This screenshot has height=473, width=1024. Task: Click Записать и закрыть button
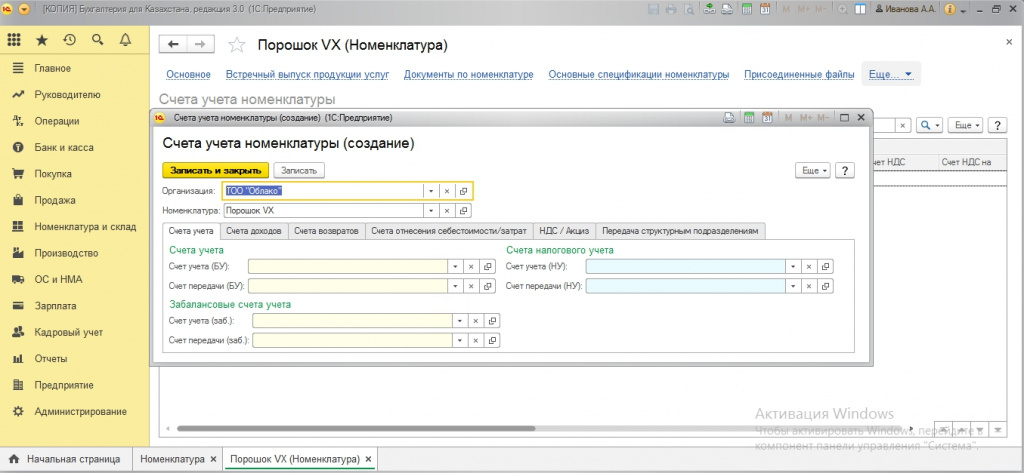[x=216, y=170]
